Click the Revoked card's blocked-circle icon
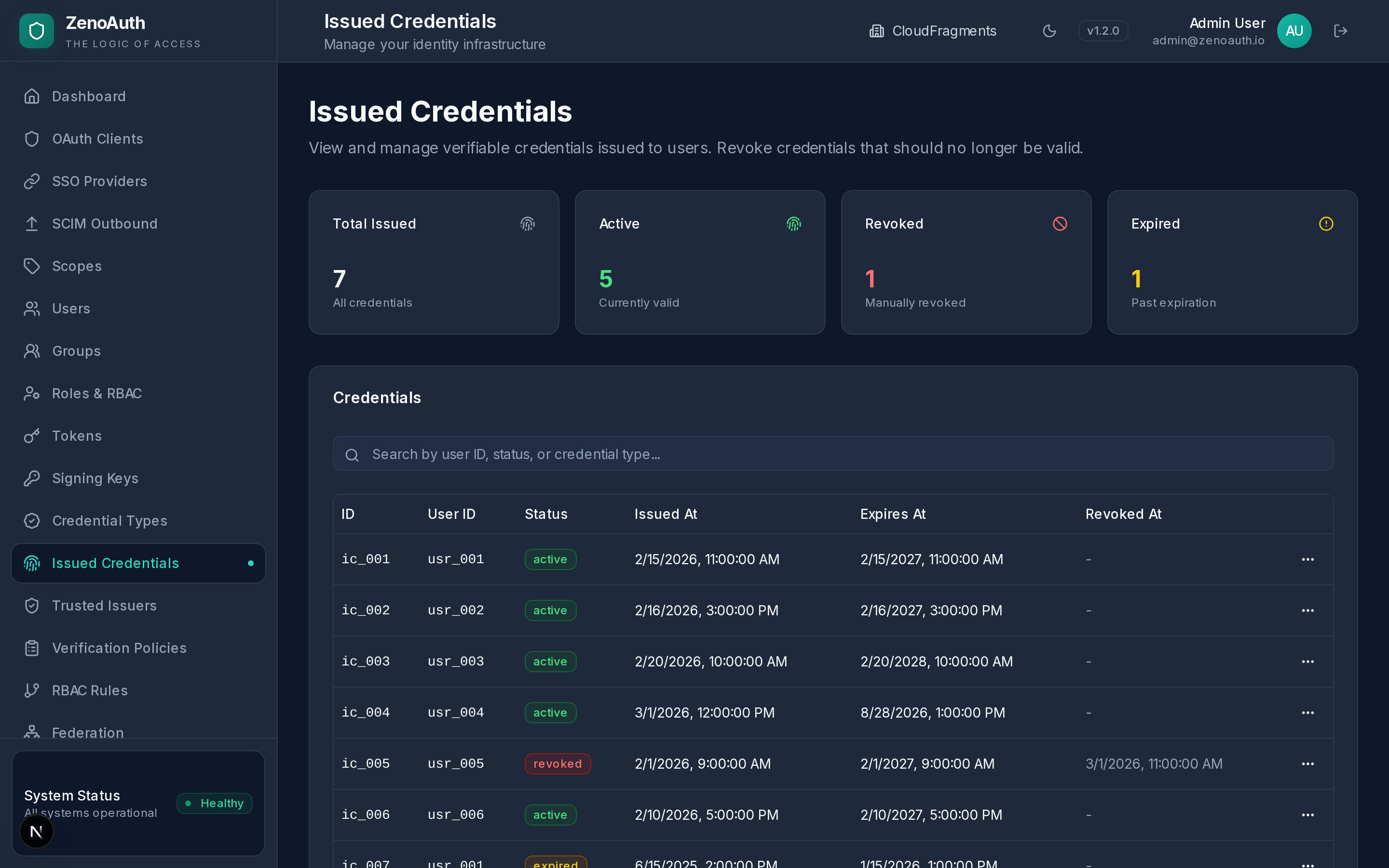This screenshot has width=1389, height=868. (1060, 223)
